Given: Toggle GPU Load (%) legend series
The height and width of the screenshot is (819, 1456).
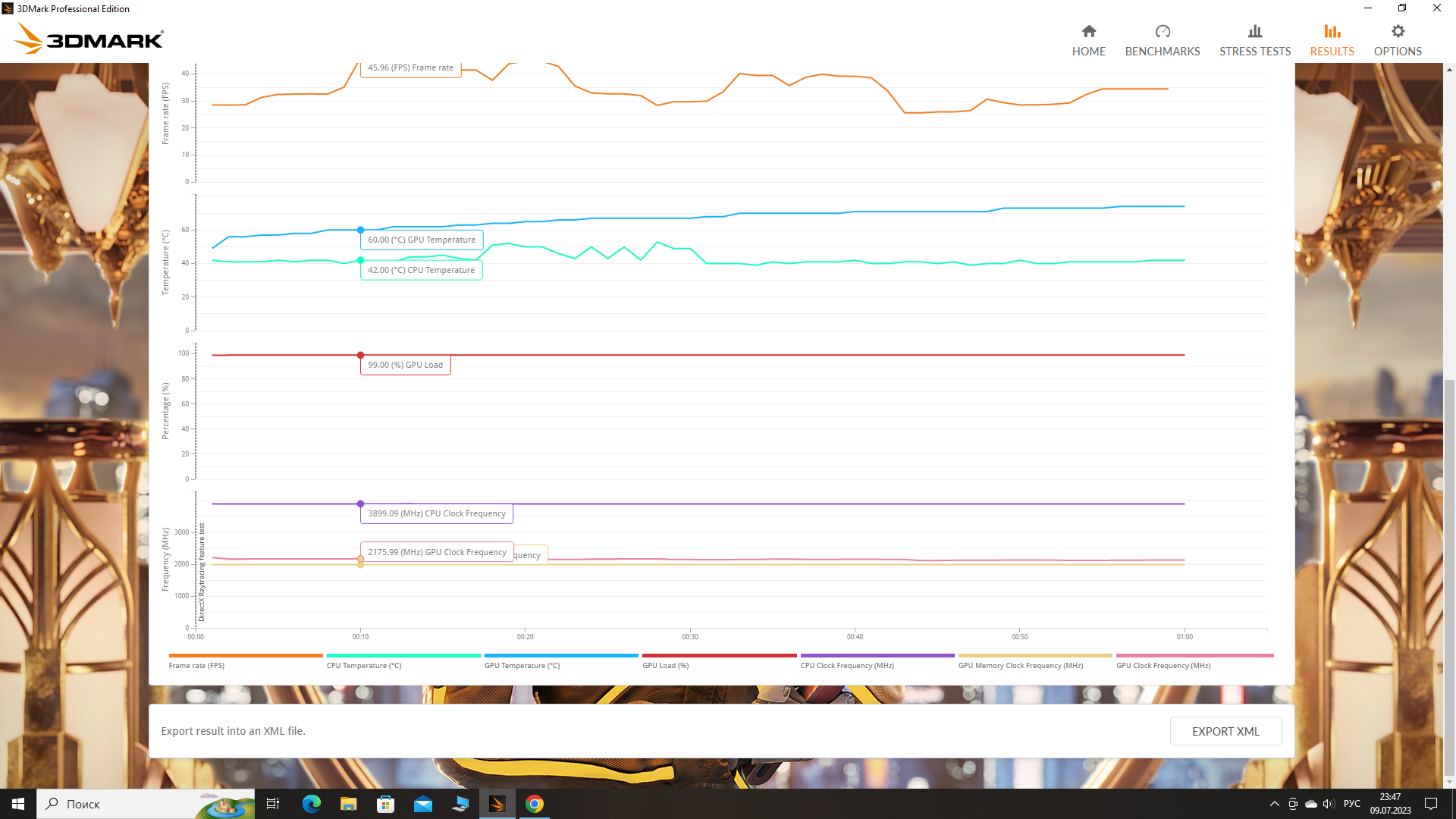Looking at the screenshot, I should pos(665,666).
